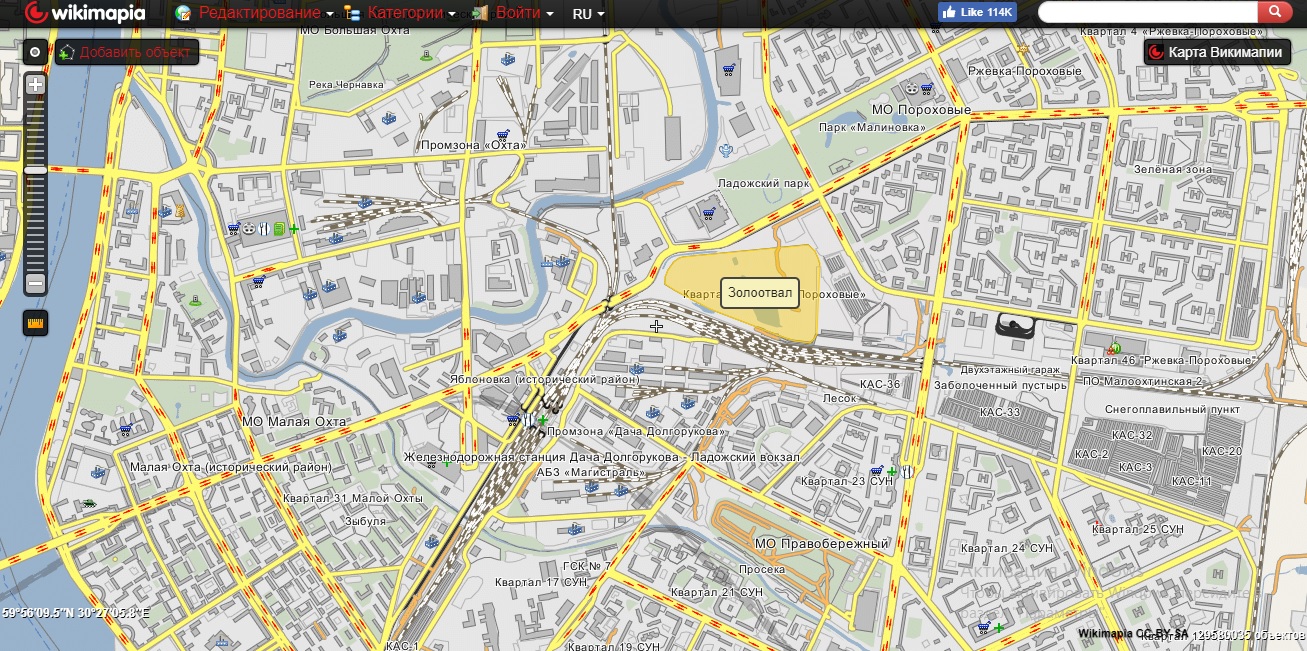Viewport: 1307px width, 651px height.
Task: Expand the Категории dropdown
Action: tap(400, 13)
